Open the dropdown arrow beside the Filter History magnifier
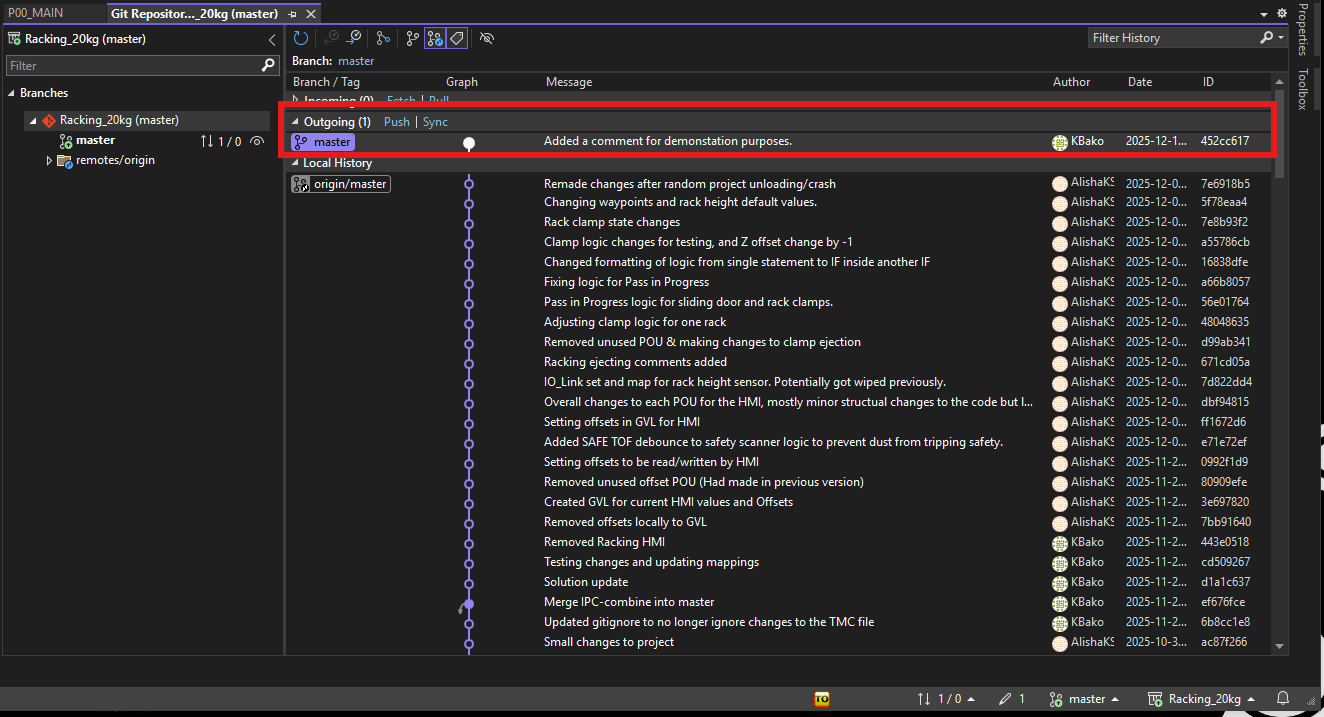This screenshot has width=1324, height=717. coord(1281,38)
